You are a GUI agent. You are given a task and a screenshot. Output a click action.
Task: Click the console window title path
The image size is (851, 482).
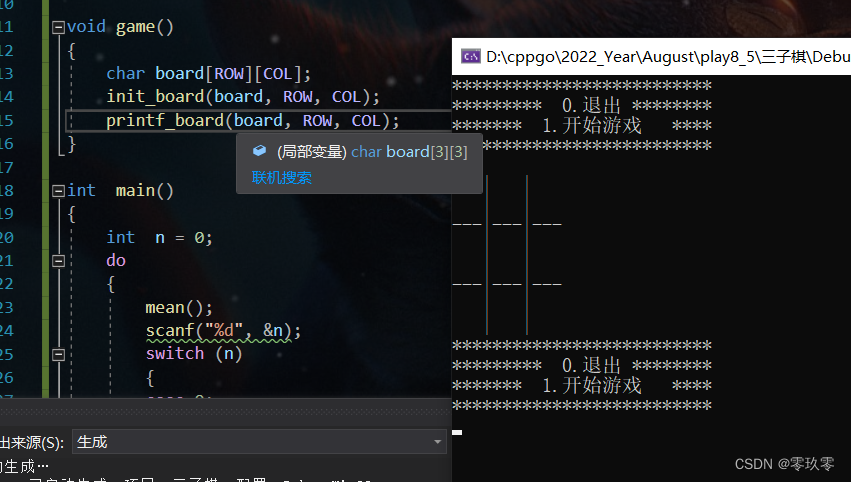pyautogui.click(x=668, y=56)
